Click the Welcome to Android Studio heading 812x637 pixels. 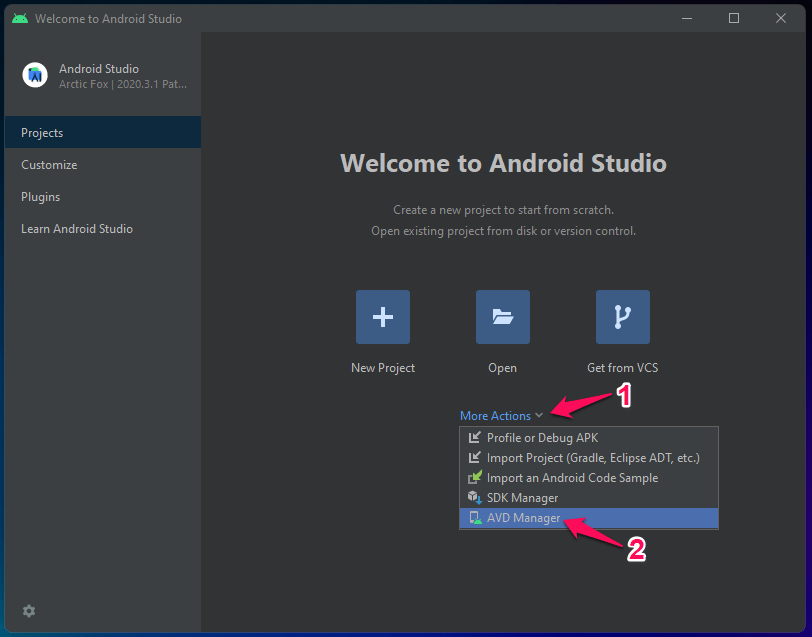[503, 163]
